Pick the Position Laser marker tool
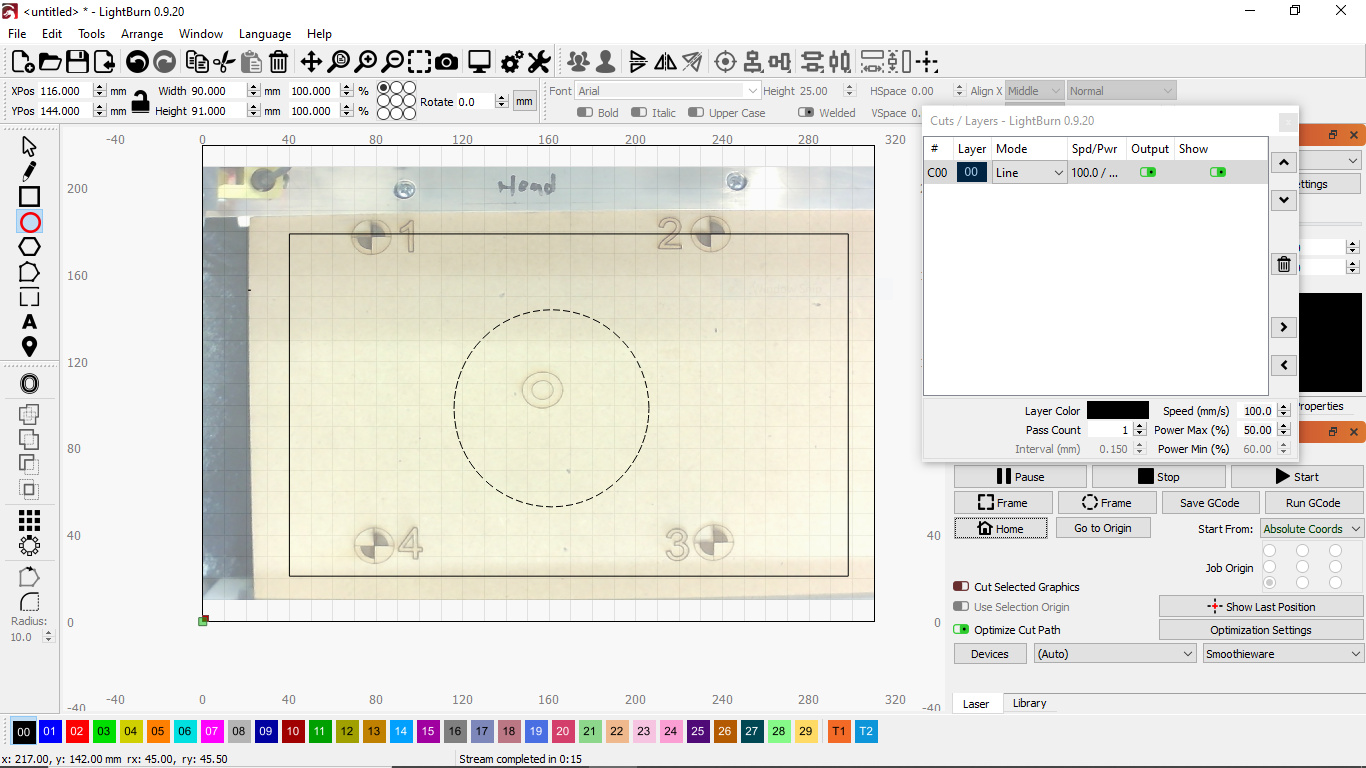The height and width of the screenshot is (768, 1366). click(x=29, y=347)
